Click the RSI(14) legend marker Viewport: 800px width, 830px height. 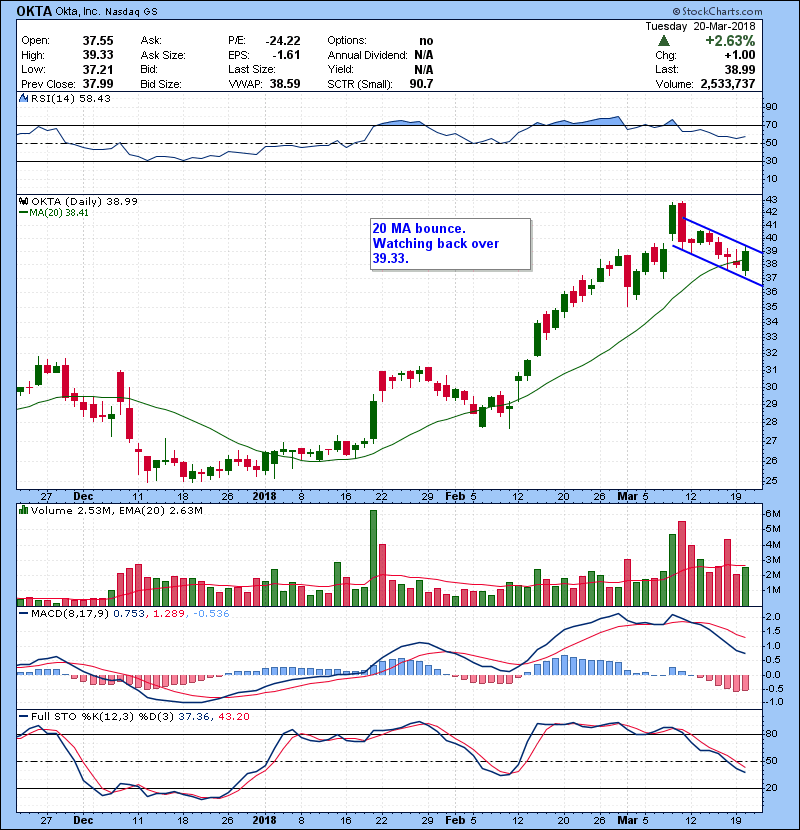click(23, 98)
